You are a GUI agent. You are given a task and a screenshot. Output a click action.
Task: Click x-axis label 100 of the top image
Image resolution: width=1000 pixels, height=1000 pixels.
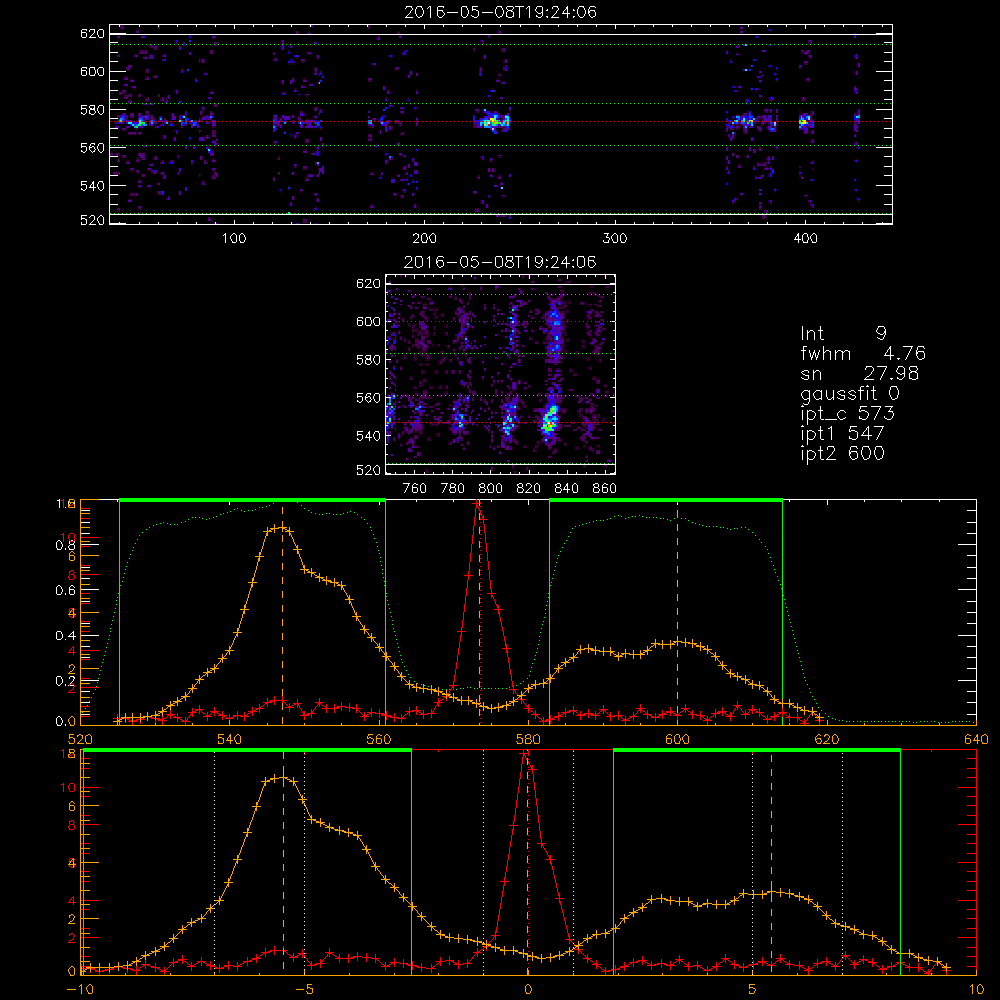coord(234,239)
